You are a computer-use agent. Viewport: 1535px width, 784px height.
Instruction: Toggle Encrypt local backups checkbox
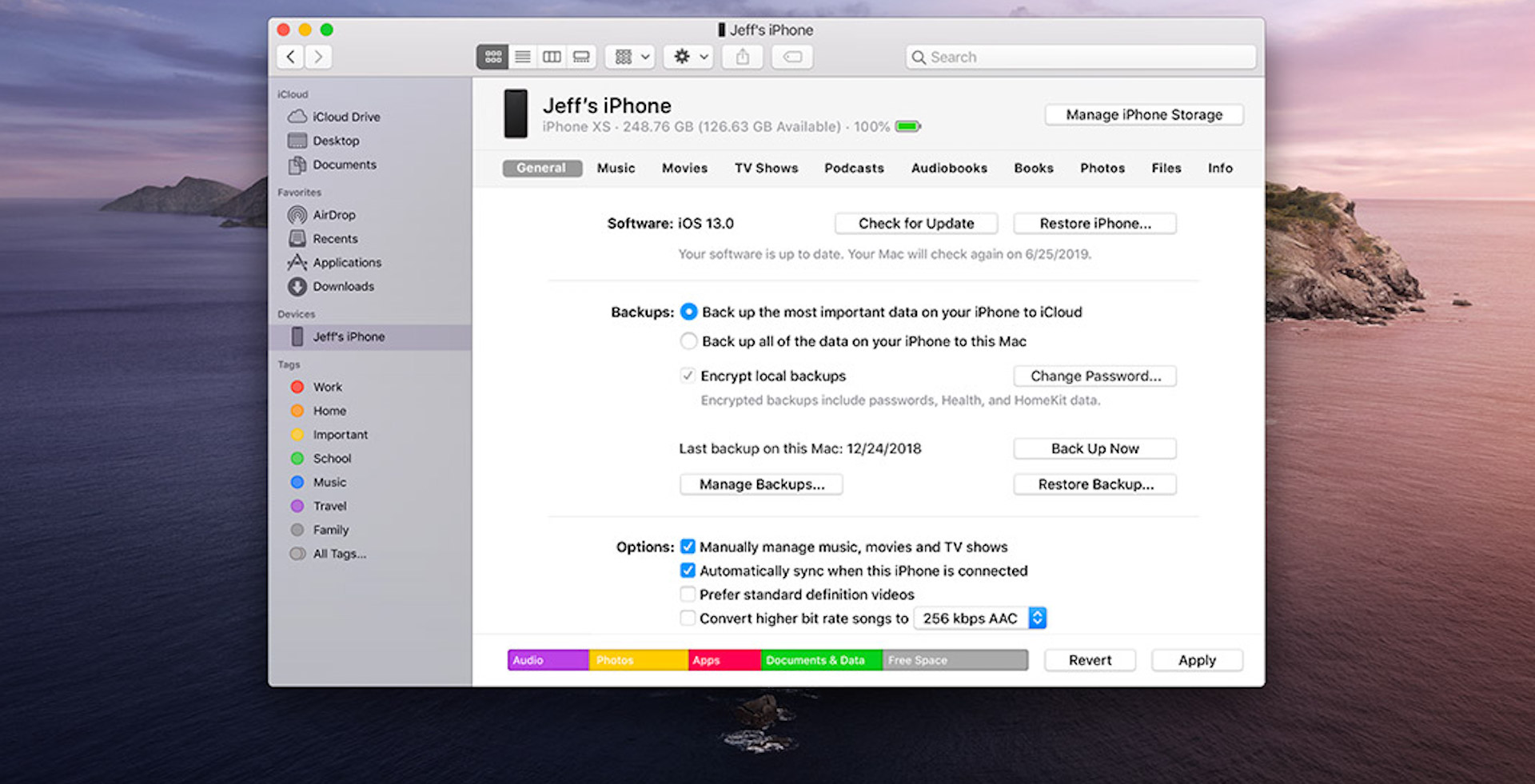click(x=687, y=376)
